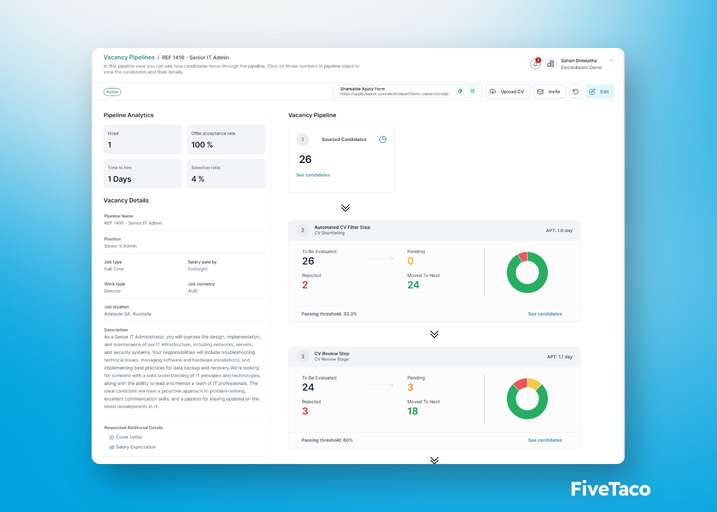Click the Sahan Dimnatha user name
The width and height of the screenshot is (717, 512).
pyautogui.click(x=578, y=60)
